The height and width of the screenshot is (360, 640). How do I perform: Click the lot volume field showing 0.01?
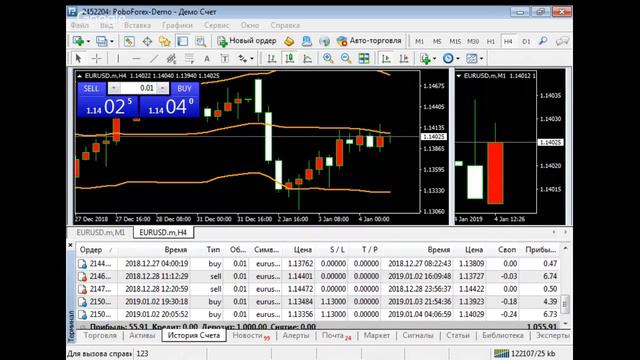[138, 88]
